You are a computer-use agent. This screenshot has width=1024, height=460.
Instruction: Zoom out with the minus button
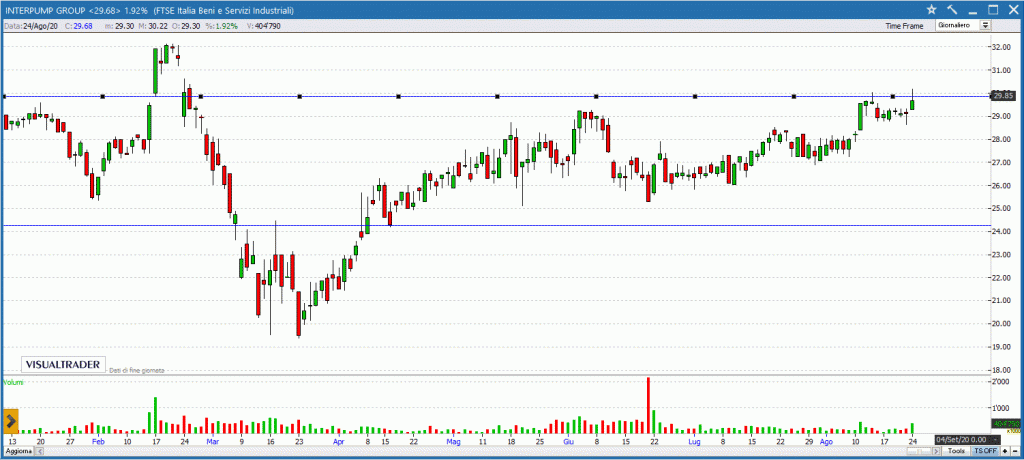1015,451
